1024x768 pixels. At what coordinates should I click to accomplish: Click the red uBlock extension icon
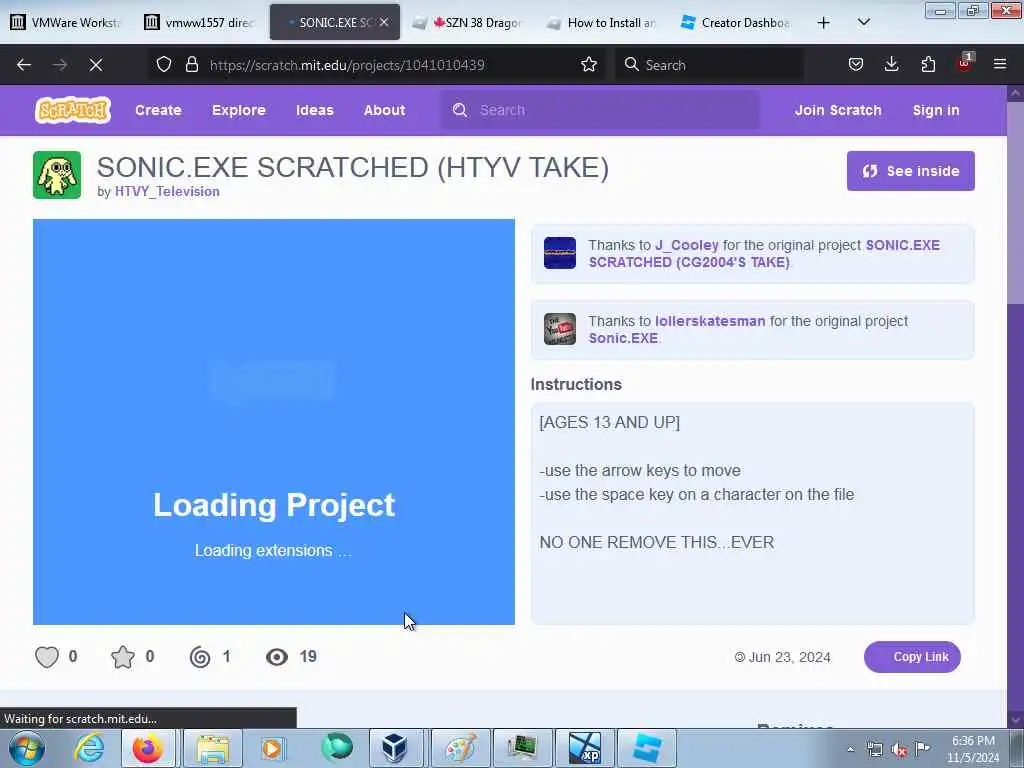965,63
